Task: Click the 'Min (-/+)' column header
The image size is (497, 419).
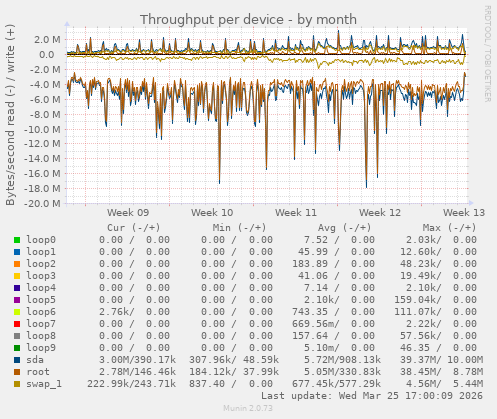Action: (240, 228)
